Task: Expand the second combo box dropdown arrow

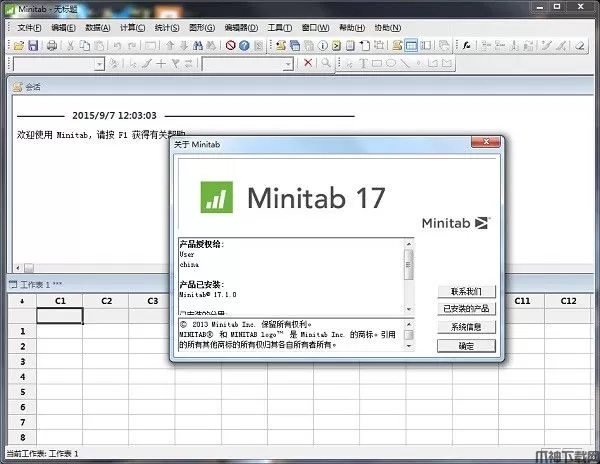Action: (290, 63)
